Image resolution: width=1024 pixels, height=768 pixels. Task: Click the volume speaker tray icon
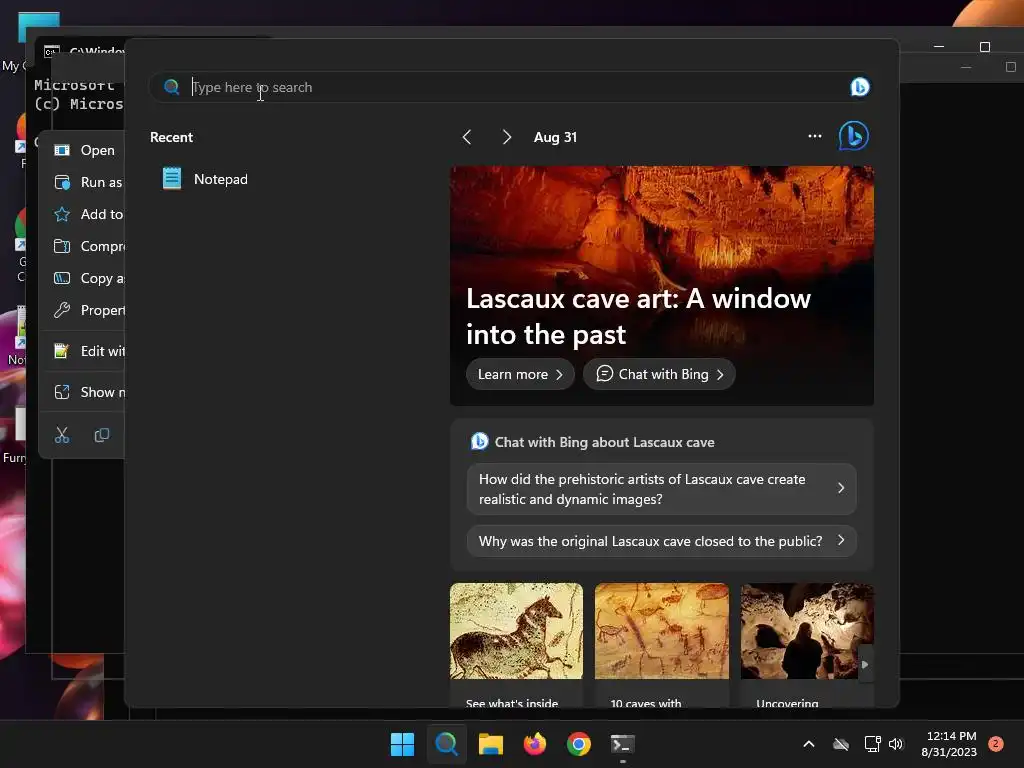pos(896,744)
